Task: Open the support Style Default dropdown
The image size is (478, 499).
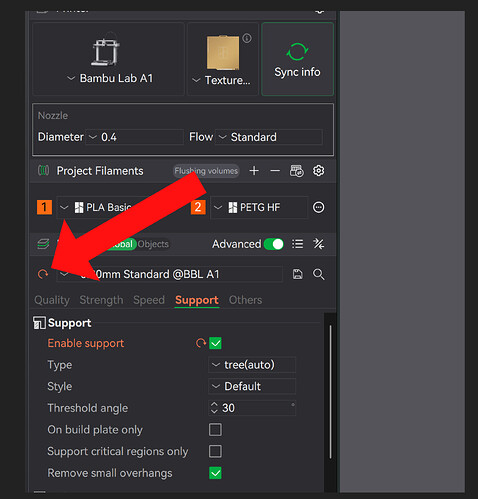Action: (252, 386)
